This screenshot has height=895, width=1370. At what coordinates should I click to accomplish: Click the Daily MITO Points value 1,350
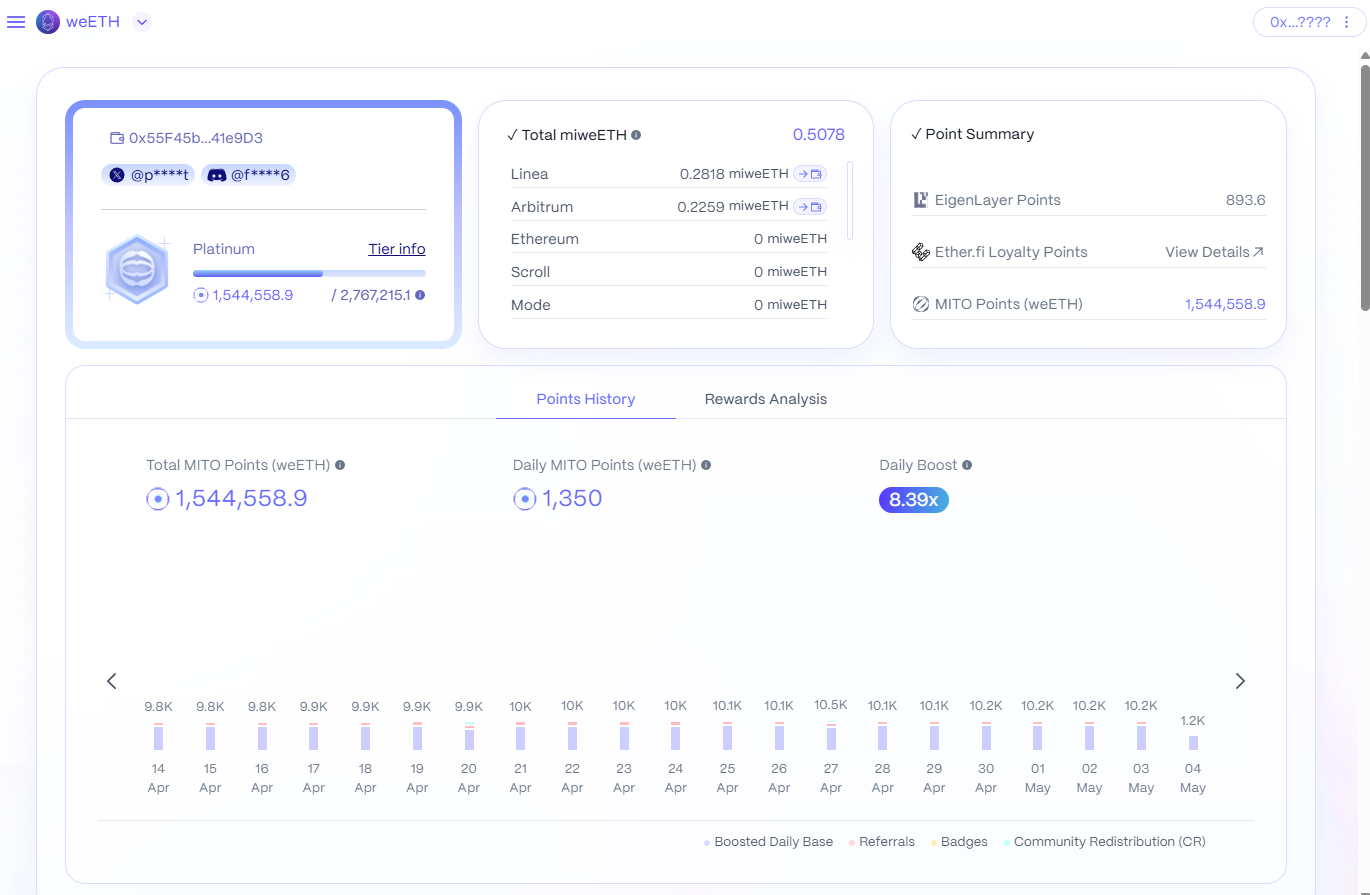pyautogui.click(x=572, y=499)
